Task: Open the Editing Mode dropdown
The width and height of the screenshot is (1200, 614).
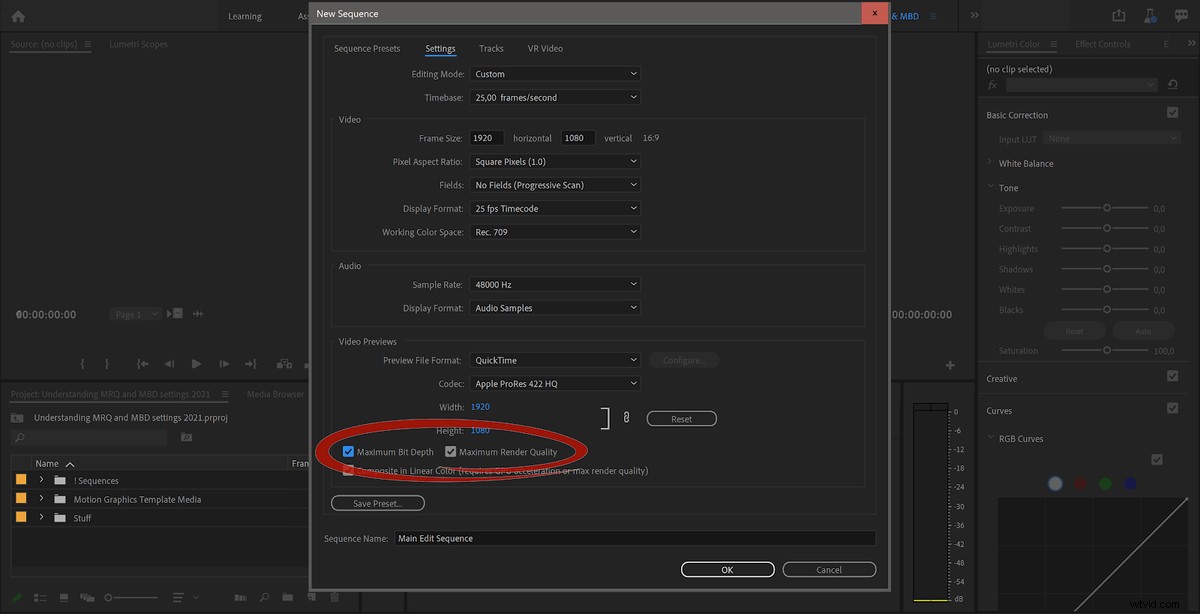Action: click(555, 73)
